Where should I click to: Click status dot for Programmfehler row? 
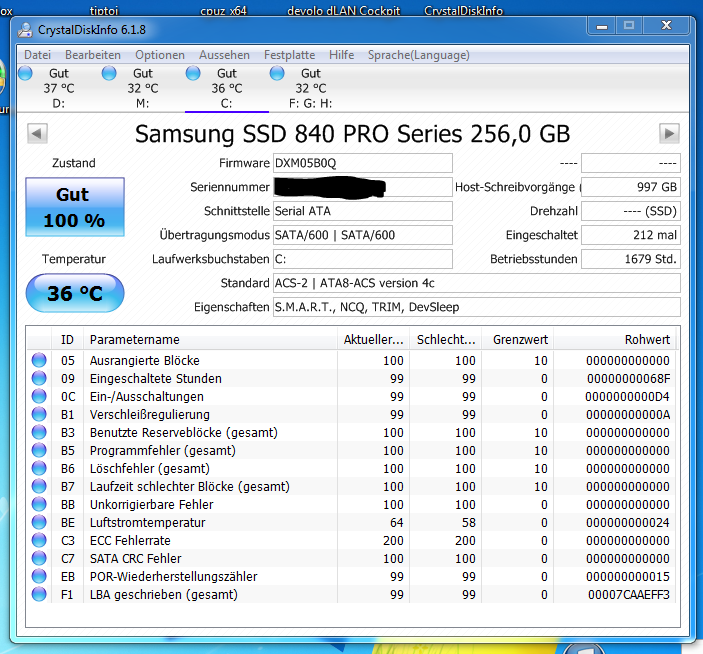(39, 450)
